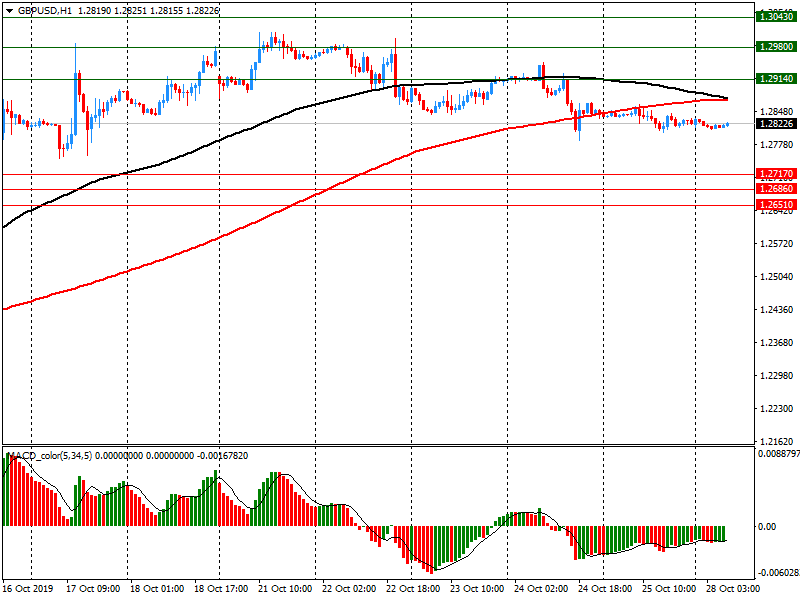Select the red 1.26510 support level label
Viewport: 800px width, 600px height.
777,205
